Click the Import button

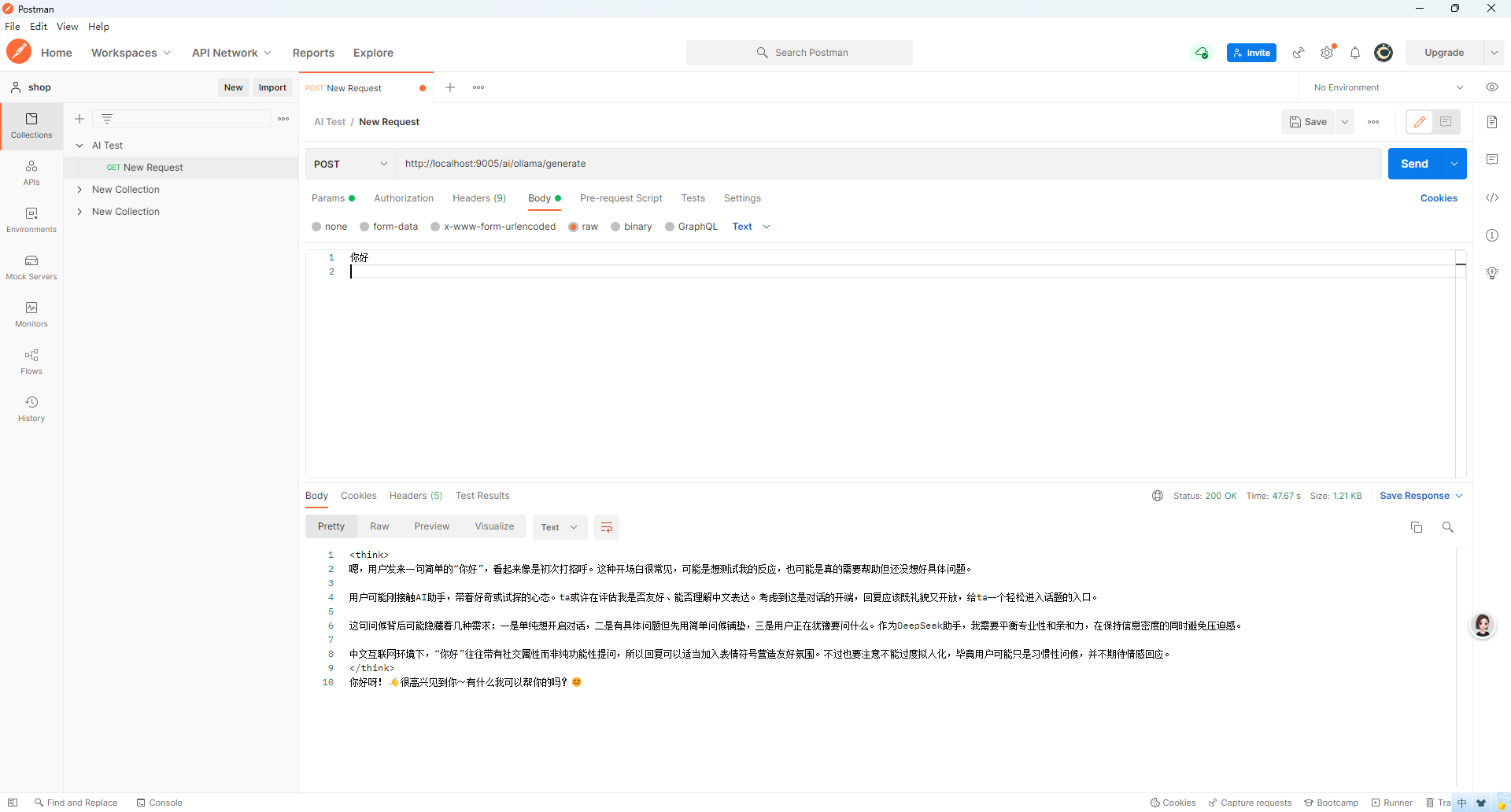(x=272, y=87)
